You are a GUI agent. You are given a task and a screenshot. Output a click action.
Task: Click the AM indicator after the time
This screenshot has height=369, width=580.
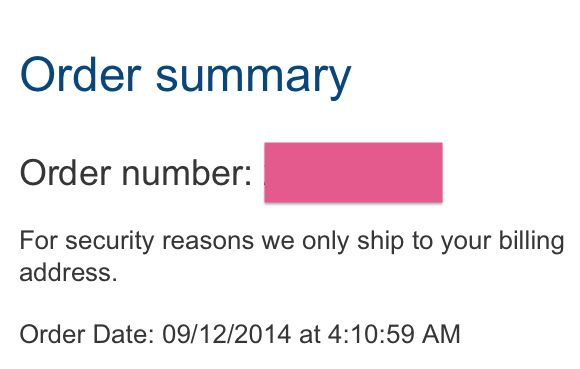click(x=441, y=335)
